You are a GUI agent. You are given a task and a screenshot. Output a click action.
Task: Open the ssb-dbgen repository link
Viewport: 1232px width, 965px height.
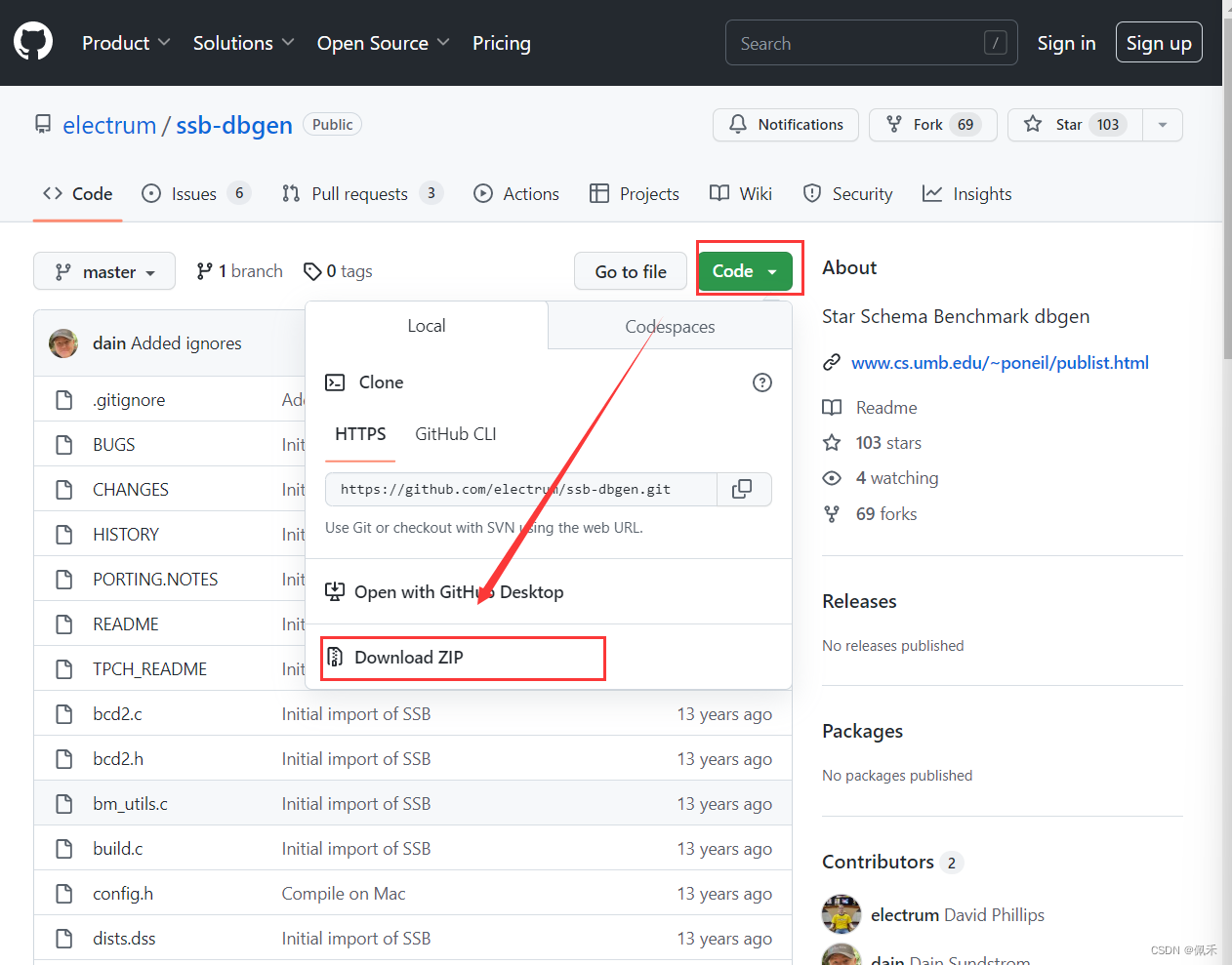[234, 125]
